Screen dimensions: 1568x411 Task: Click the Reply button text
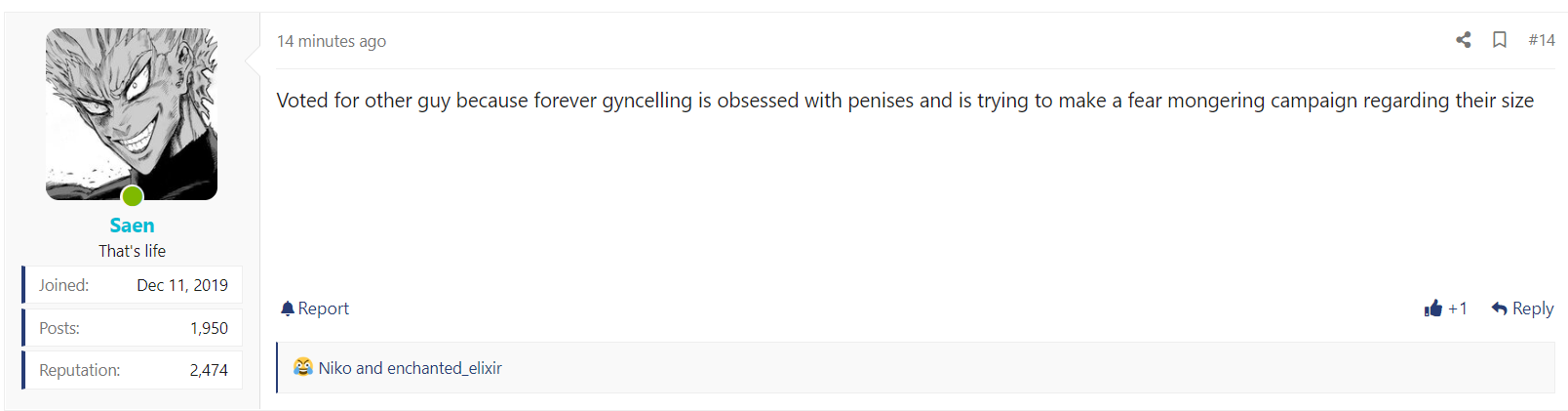point(1533,308)
